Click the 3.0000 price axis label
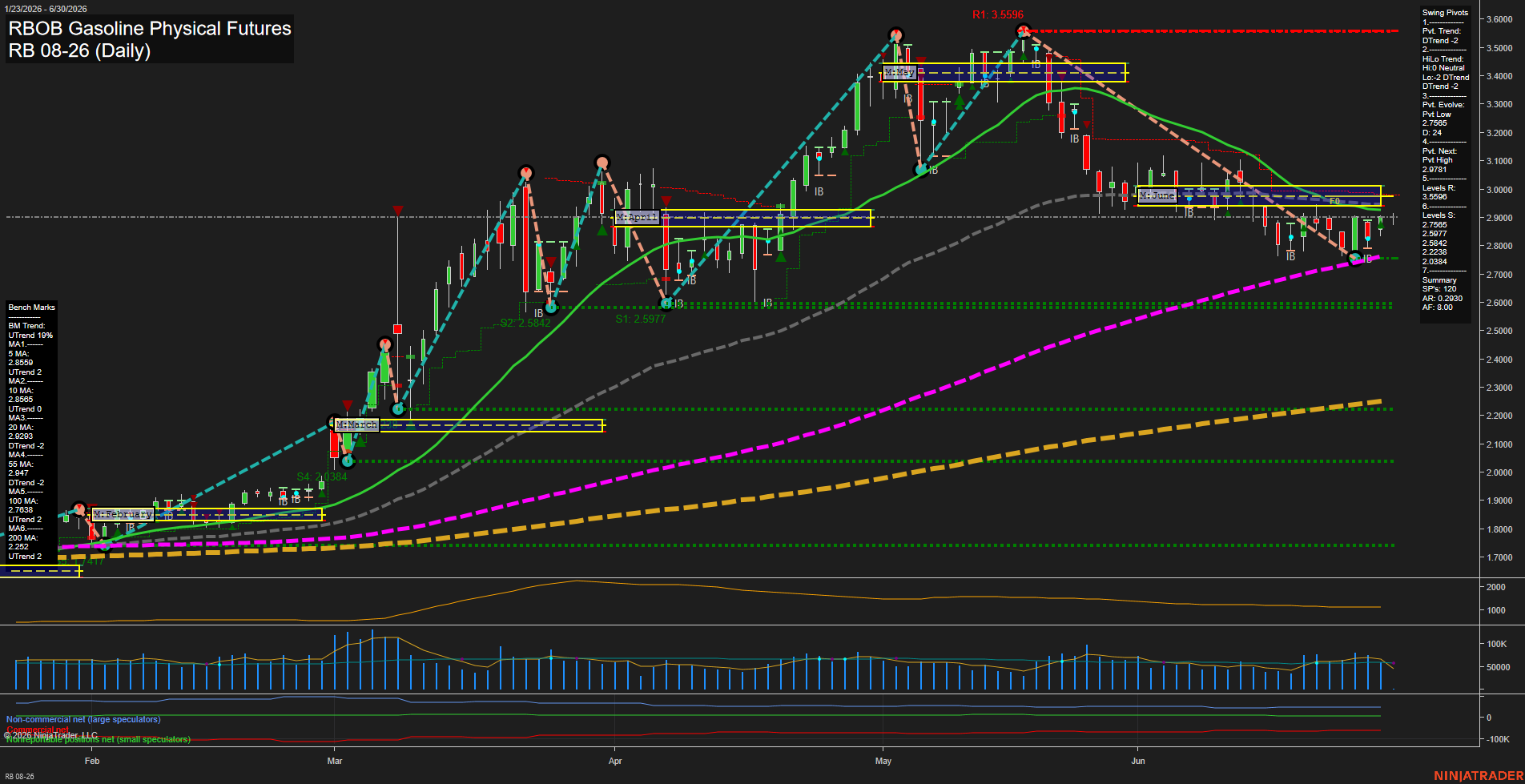The height and width of the screenshot is (784, 1525). [x=1499, y=190]
